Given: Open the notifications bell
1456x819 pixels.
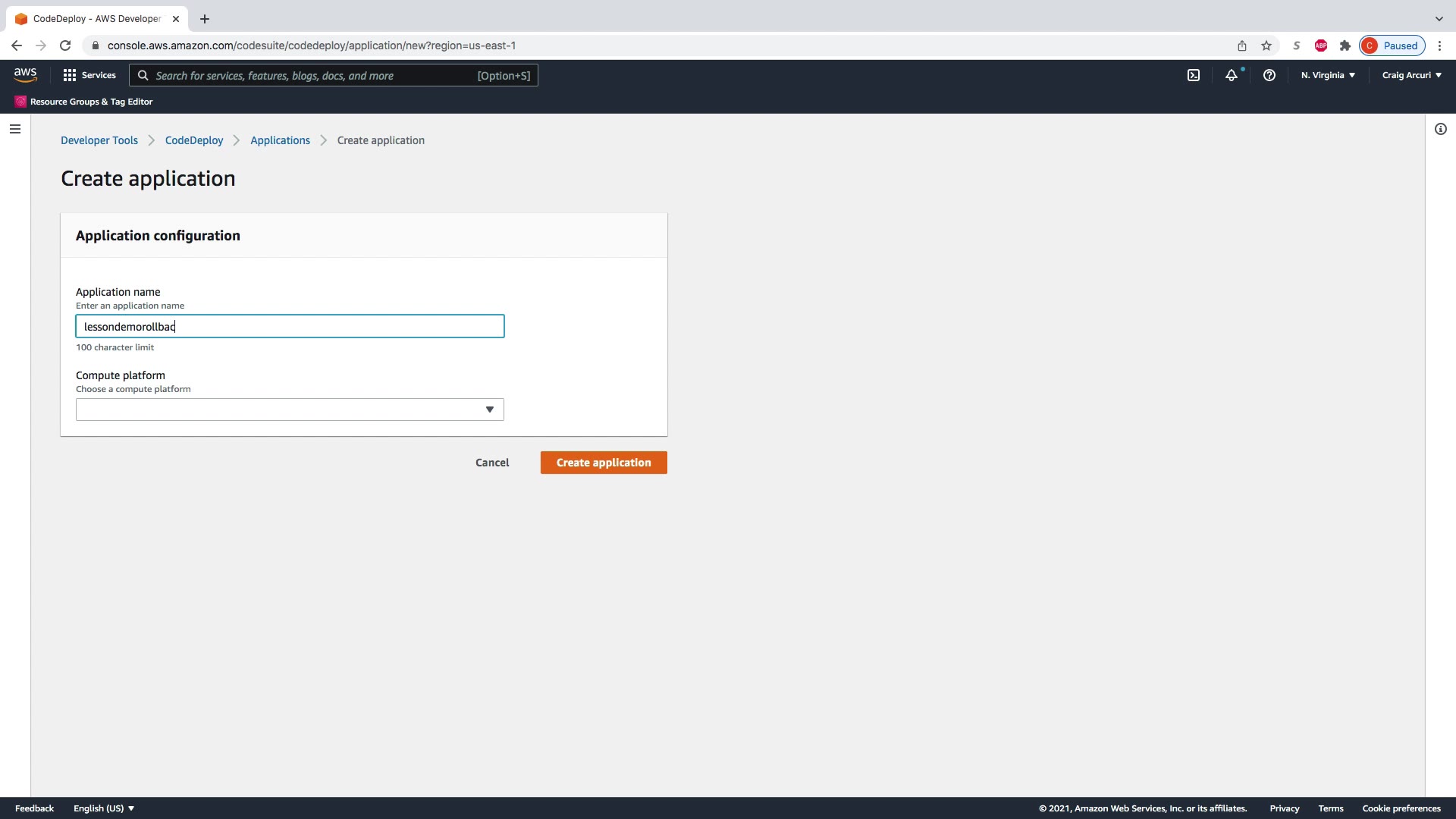Looking at the screenshot, I should 1232,75.
